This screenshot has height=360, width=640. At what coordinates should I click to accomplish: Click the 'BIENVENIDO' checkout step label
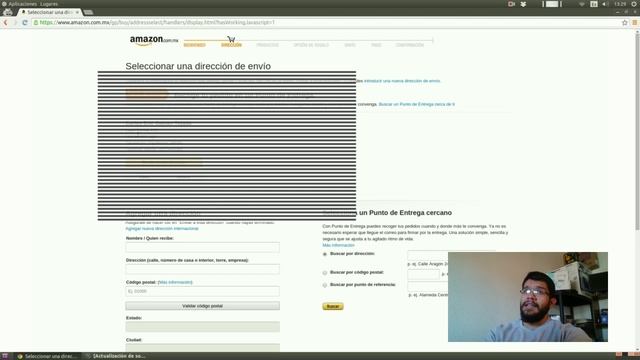194,45
